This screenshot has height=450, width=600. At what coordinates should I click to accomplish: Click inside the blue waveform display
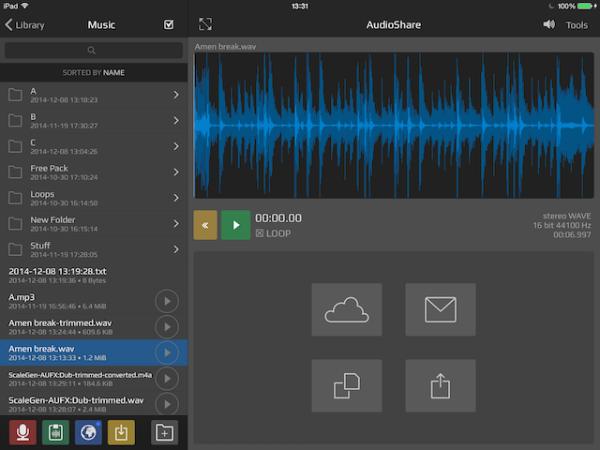[x=394, y=126]
